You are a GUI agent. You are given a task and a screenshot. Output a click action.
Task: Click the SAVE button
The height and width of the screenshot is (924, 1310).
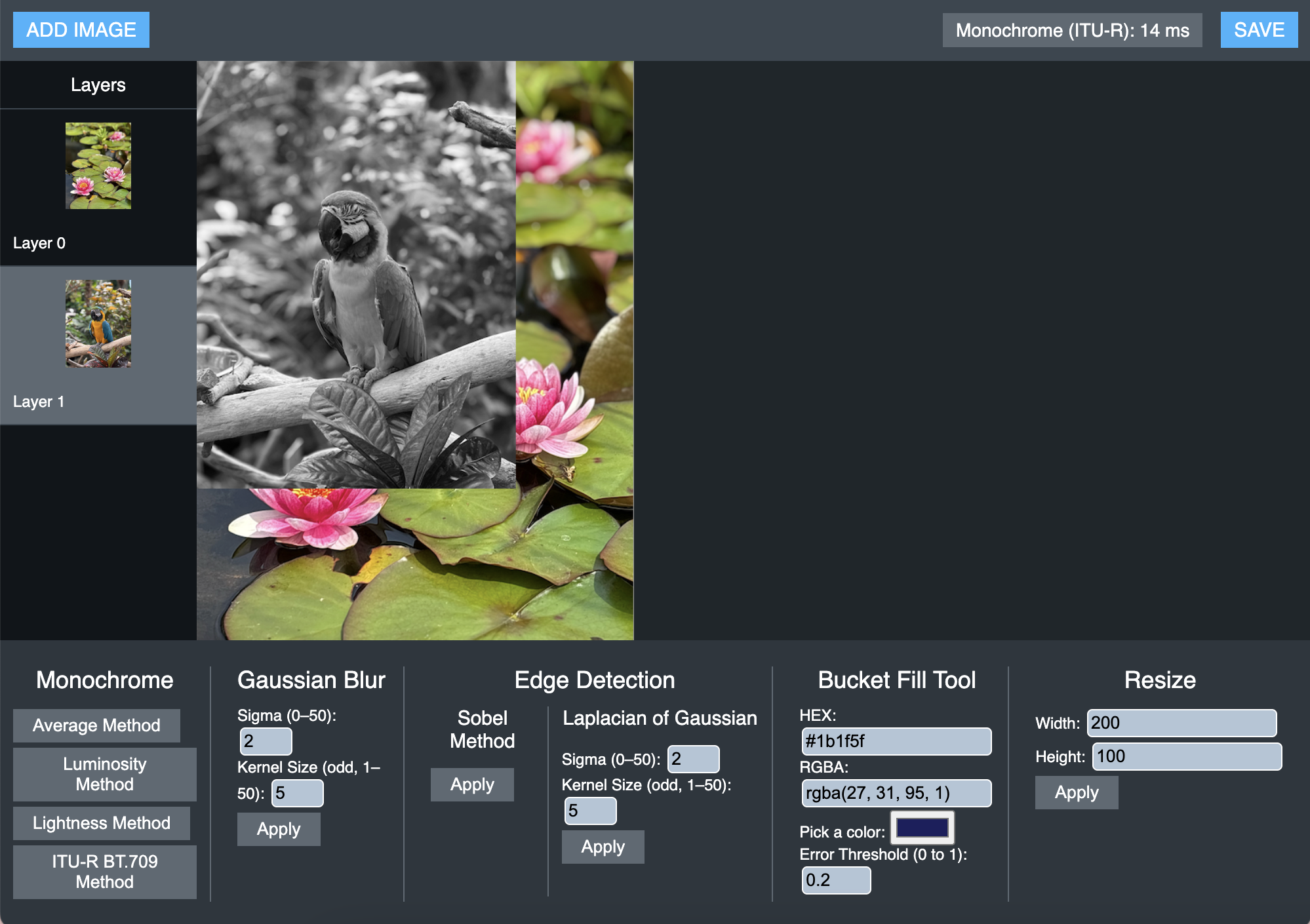pos(1258,30)
